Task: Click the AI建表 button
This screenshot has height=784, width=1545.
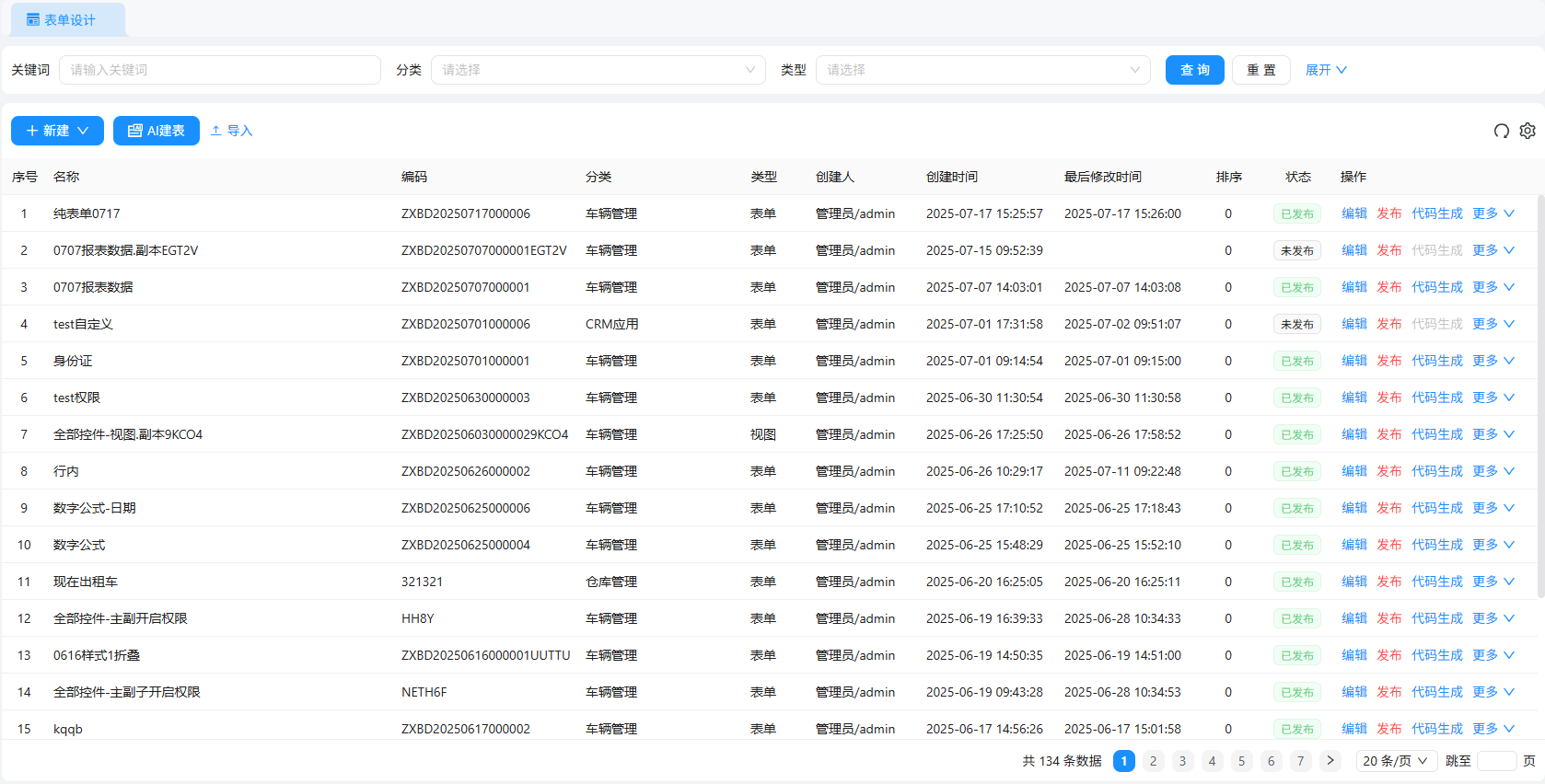Action: (157, 131)
